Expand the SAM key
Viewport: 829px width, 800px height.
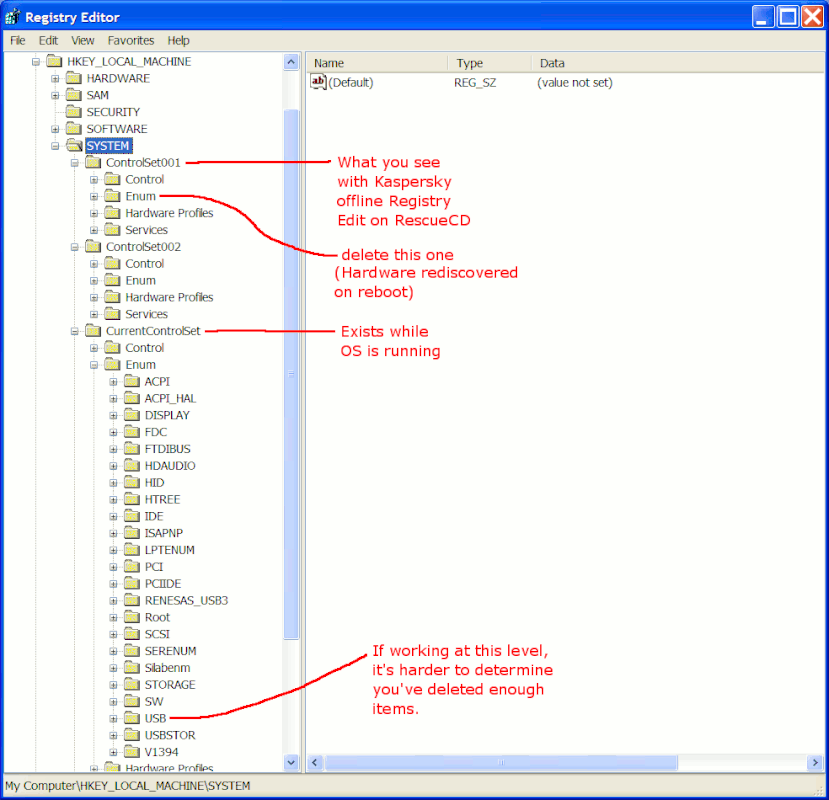(x=55, y=96)
